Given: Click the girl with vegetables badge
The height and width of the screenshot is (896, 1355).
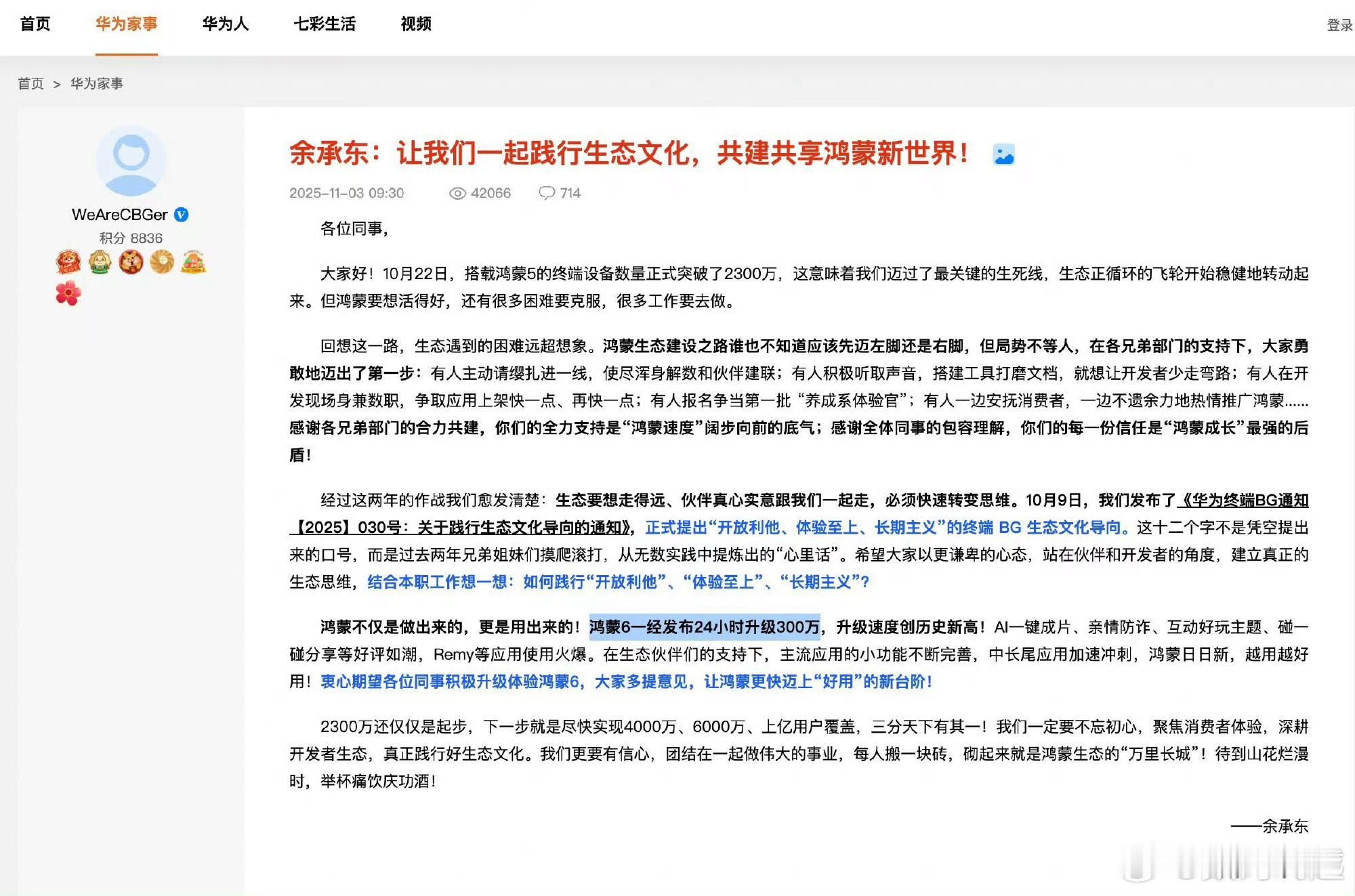Looking at the screenshot, I should [193, 261].
